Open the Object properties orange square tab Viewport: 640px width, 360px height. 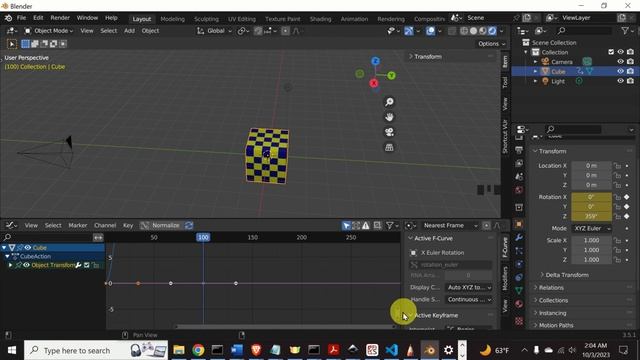[519, 224]
